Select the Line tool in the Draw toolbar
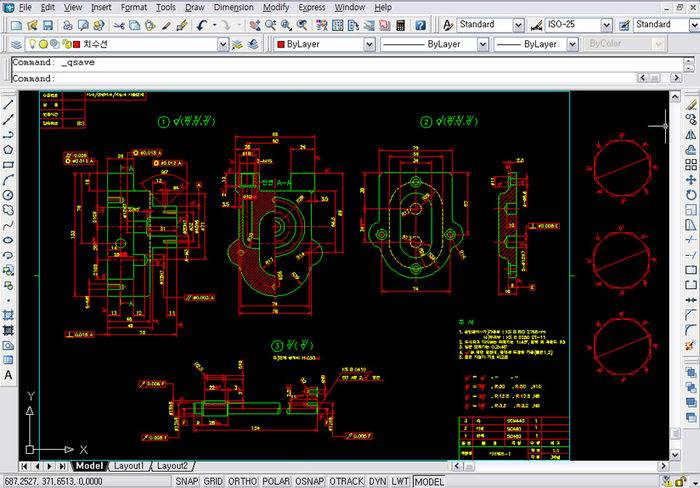 pyautogui.click(x=8, y=104)
